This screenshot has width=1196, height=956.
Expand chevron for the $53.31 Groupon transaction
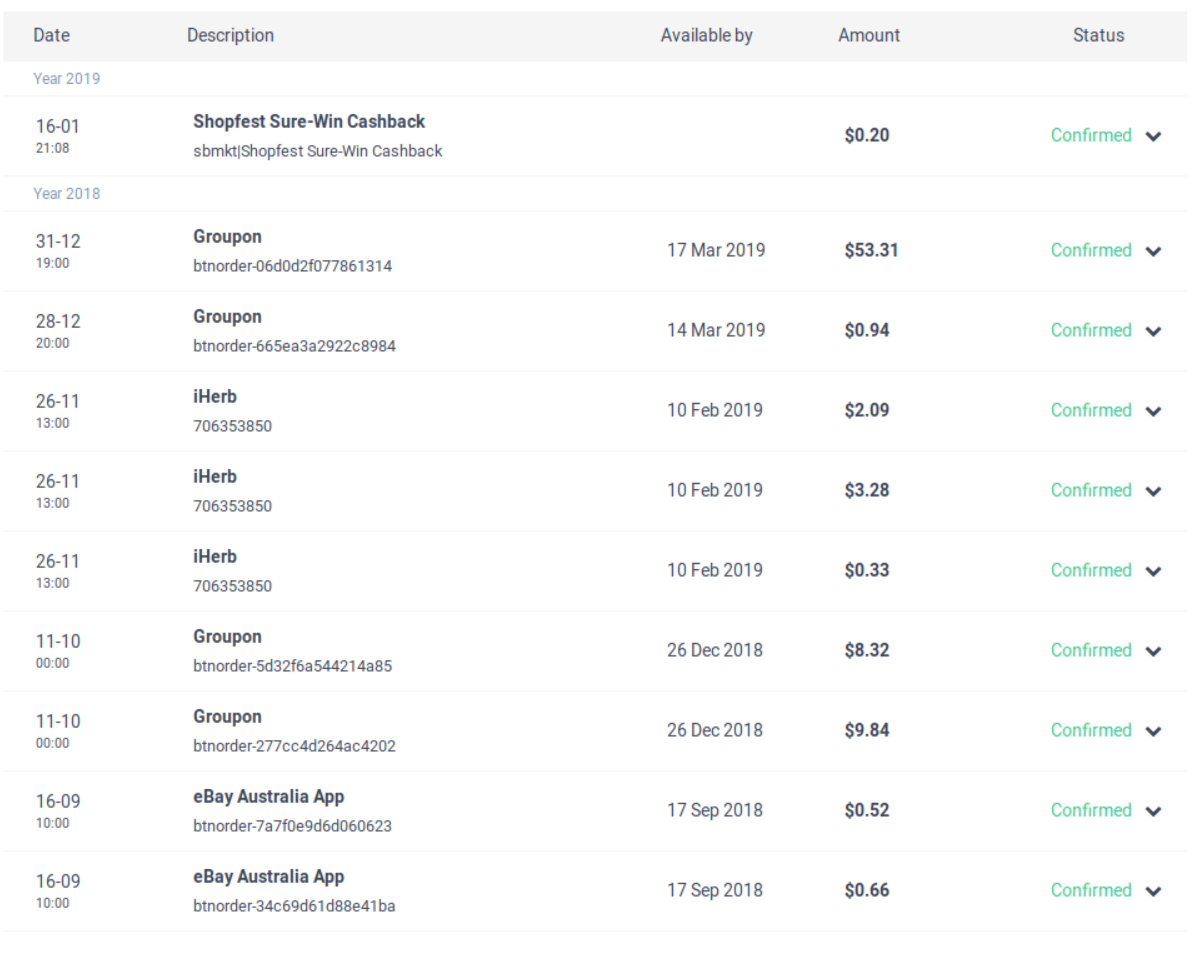(1153, 252)
